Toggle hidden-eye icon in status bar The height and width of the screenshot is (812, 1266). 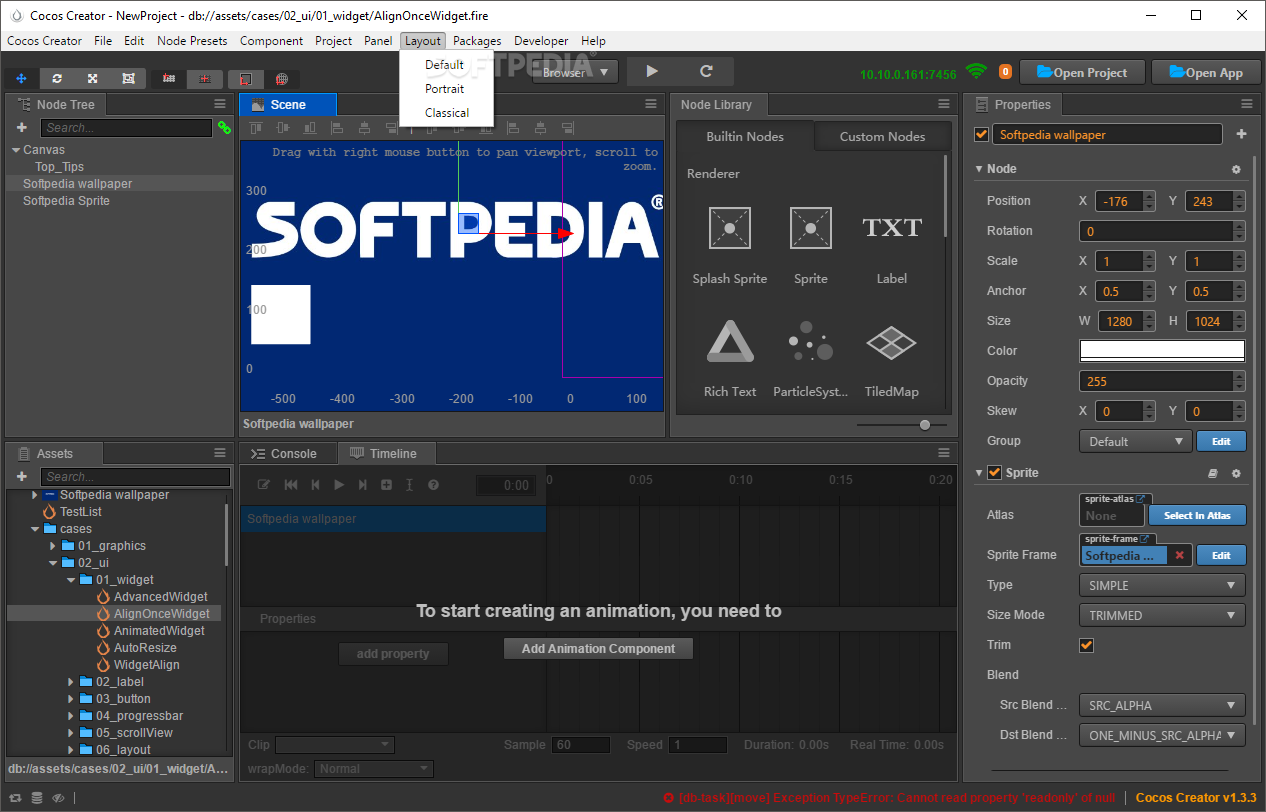(x=58, y=798)
